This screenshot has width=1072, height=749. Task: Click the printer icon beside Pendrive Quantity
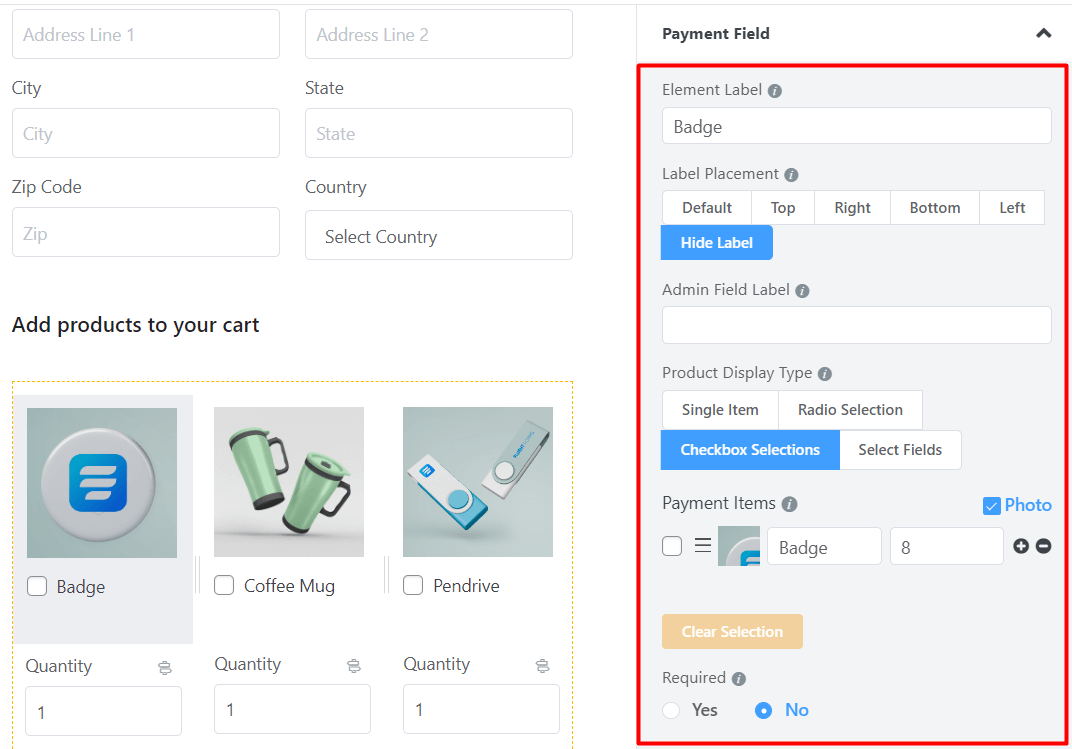(542, 665)
